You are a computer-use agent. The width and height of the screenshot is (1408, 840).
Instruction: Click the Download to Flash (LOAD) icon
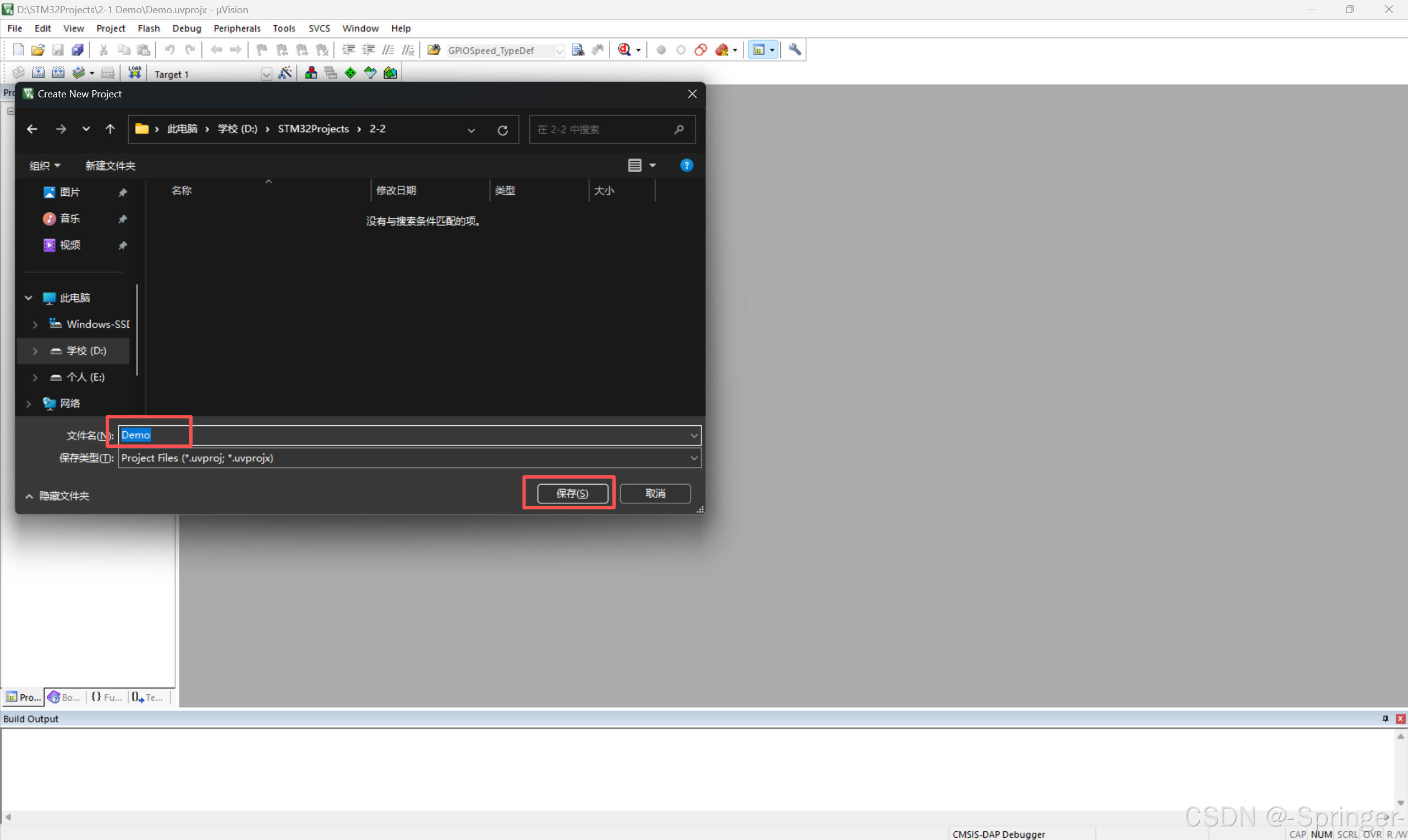pyautogui.click(x=135, y=73)
